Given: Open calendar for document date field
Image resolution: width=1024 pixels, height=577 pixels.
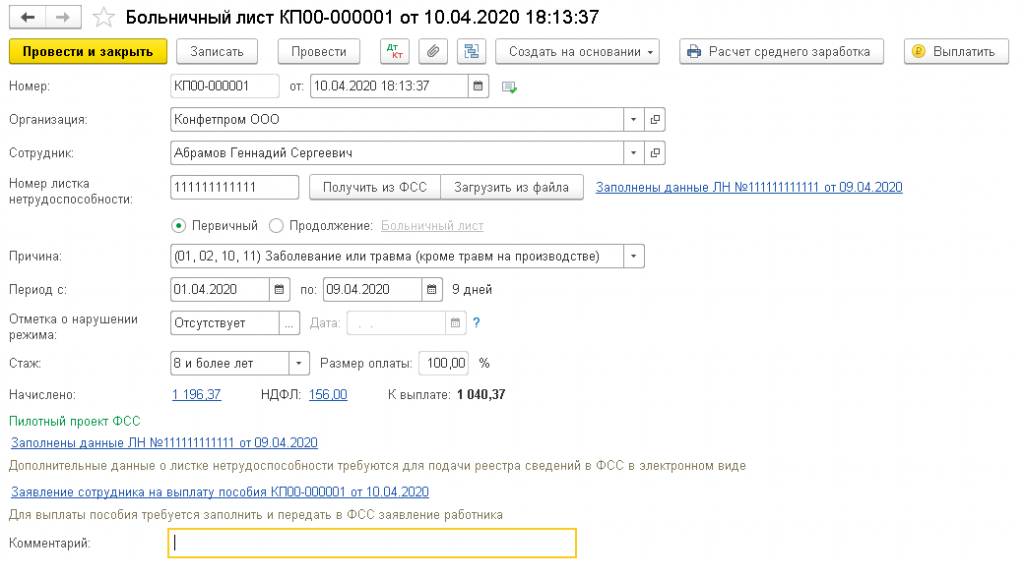Looking at the screenshot, I should pos(477,86).
